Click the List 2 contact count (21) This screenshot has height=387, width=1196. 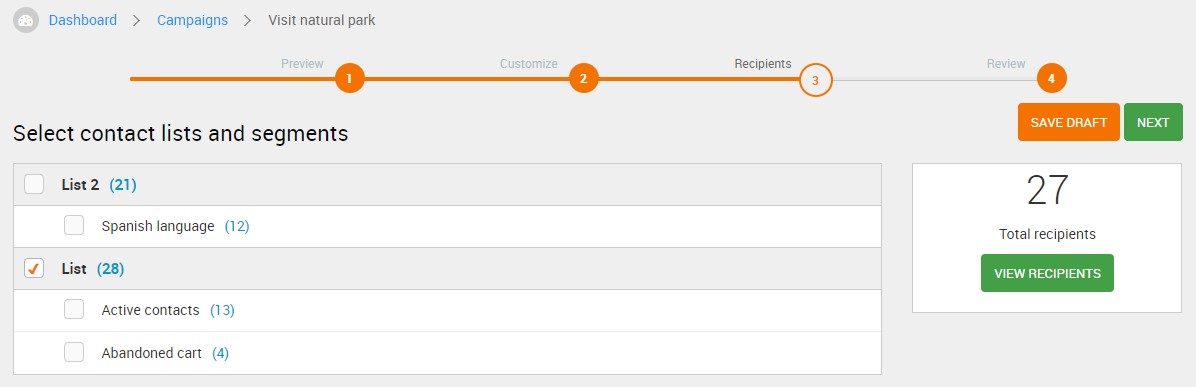123,185
